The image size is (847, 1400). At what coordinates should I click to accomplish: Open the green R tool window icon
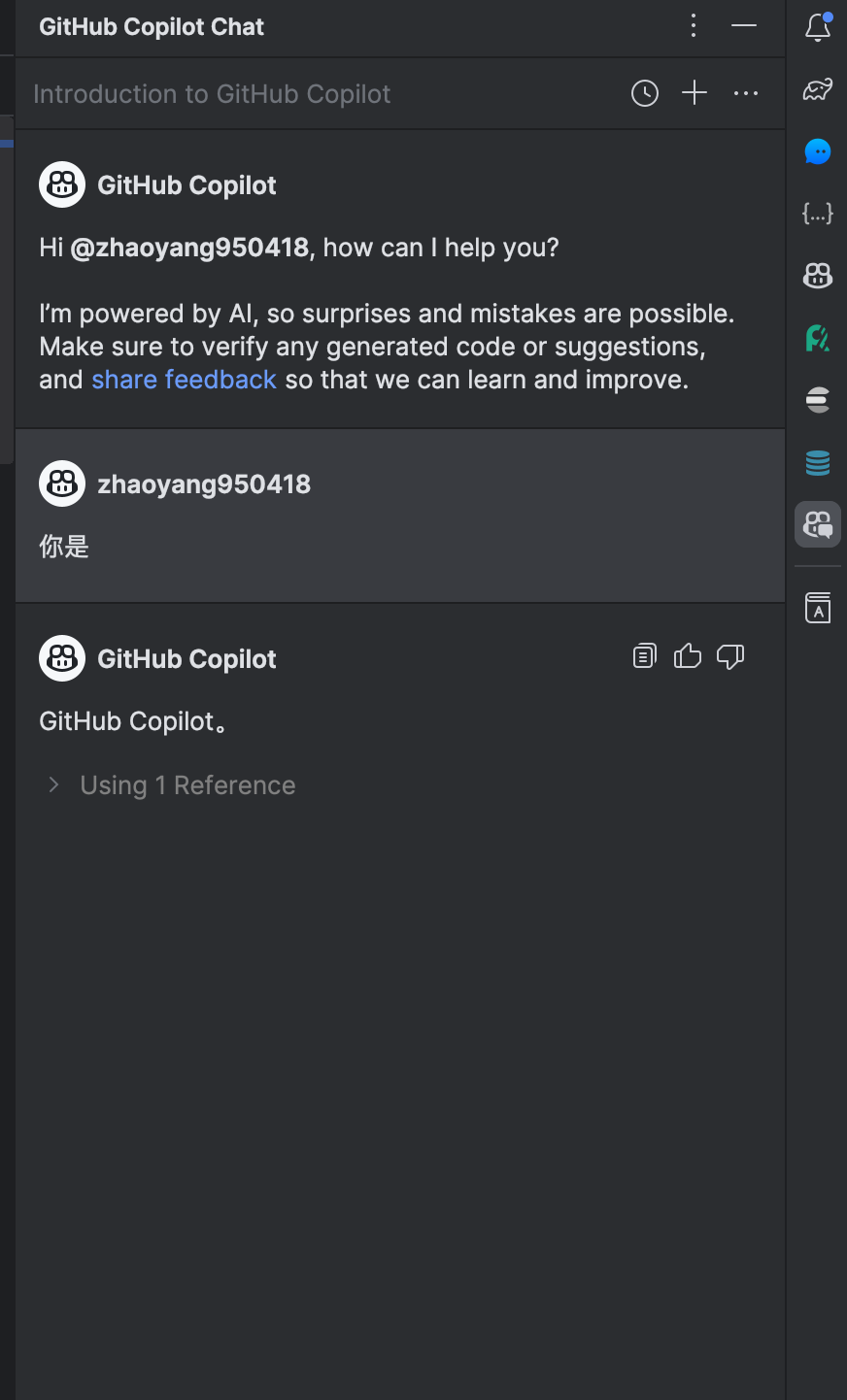(818, 338)
